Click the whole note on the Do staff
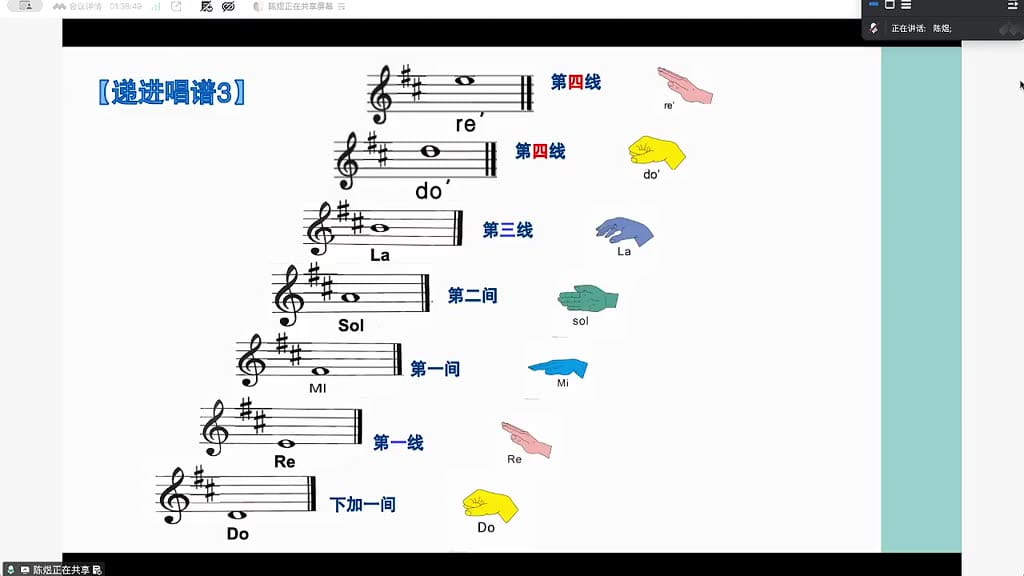This screenshot has height=576, width=1024. pos(237,515)
